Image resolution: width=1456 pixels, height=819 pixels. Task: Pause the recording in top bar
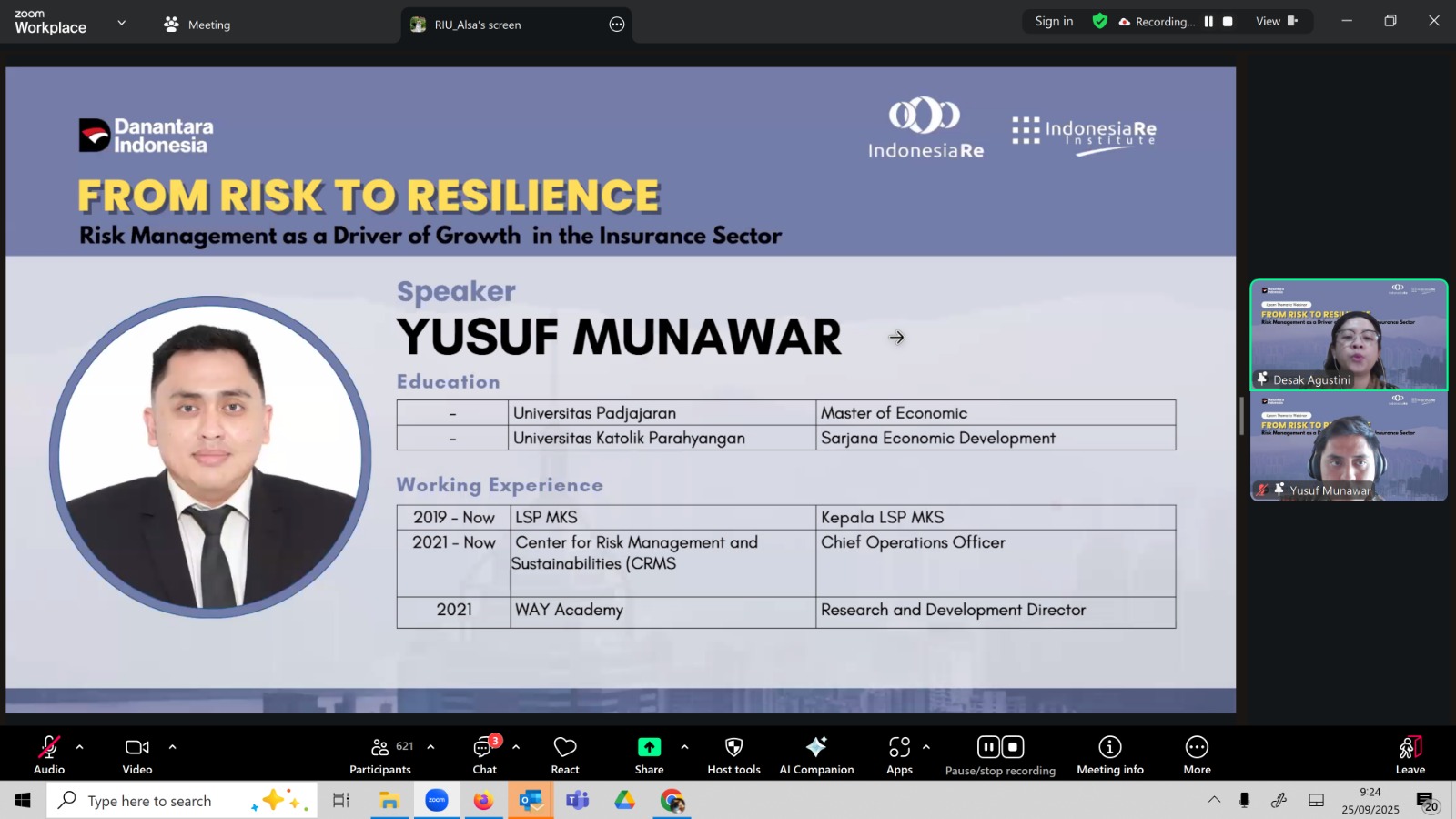click(1208, 22)
